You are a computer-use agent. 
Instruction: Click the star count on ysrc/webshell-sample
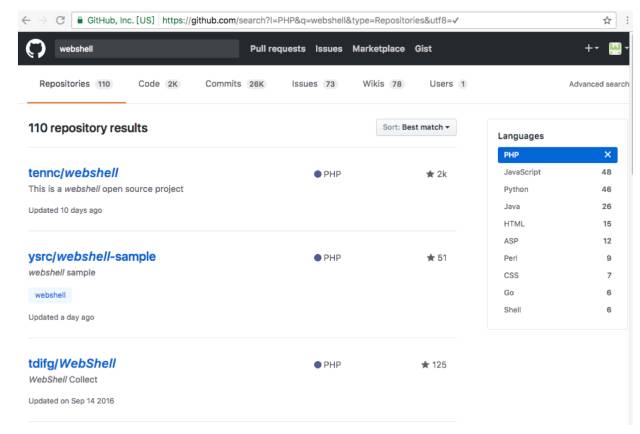pyautogui.click(x=437, y=258)
